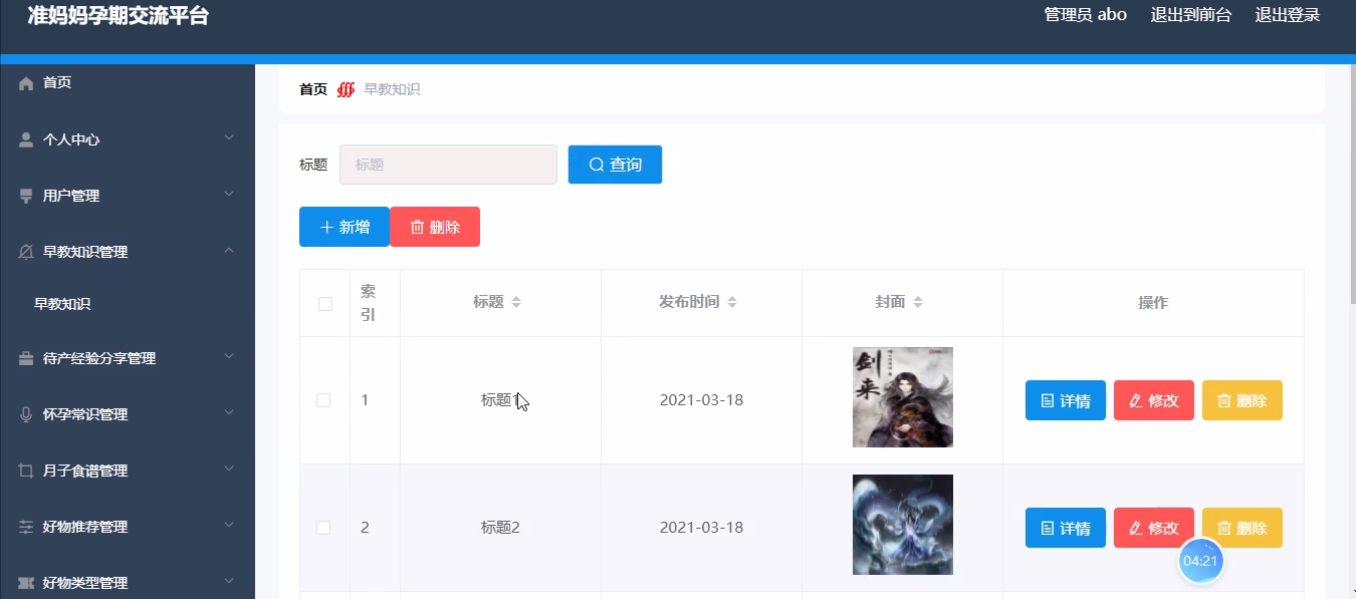Click the 新增 add button
1356x599 pixels.
[x=344, y=227]
